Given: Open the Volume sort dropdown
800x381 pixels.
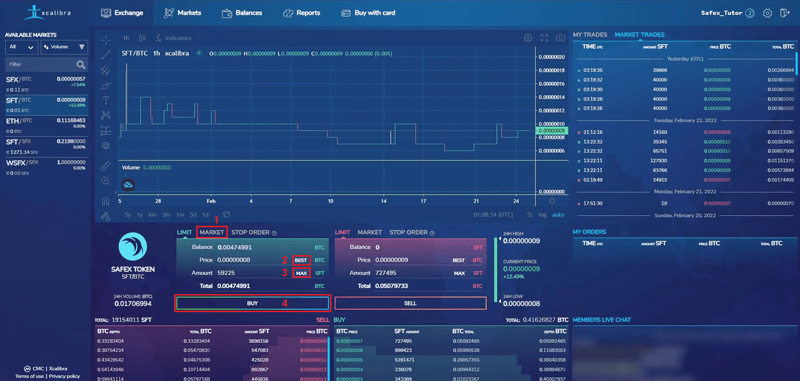Looking at the screenshot, I should 64,47.
